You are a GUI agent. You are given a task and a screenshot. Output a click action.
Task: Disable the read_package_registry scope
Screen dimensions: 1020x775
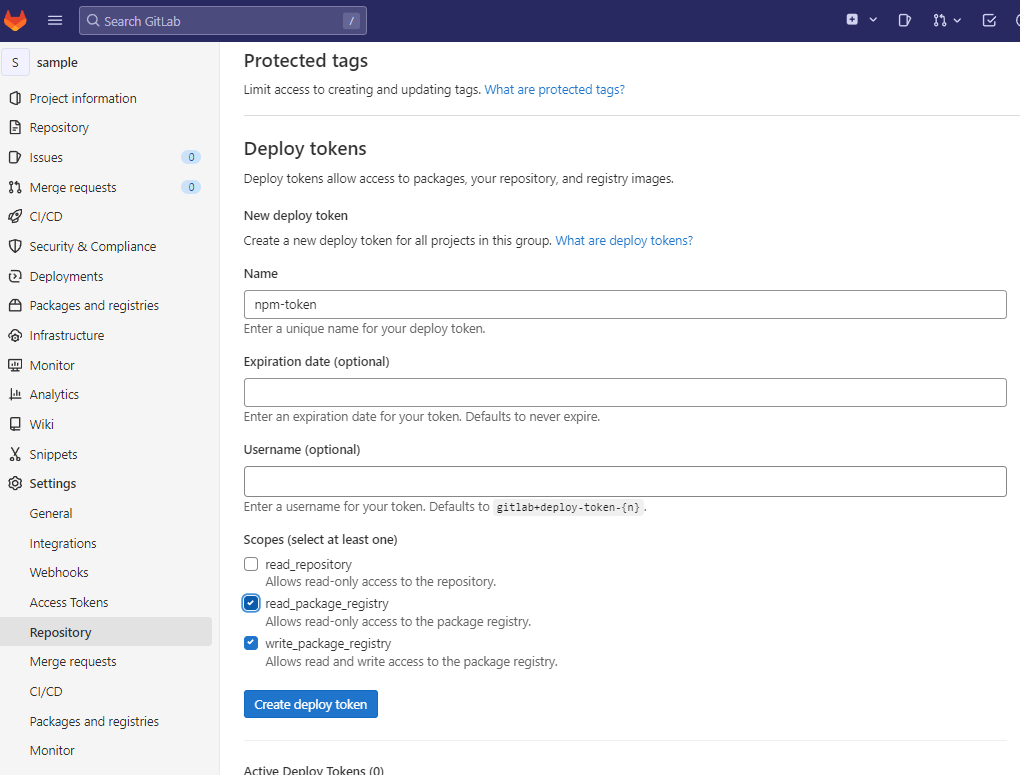pos(250,603)
